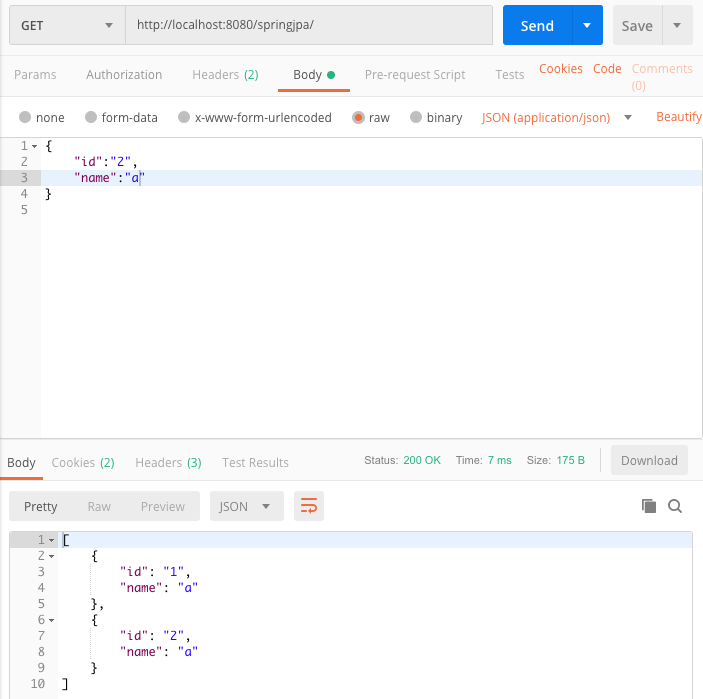Collapse request body line 1 fold arrow
The height and width of the screenshot is (699, 703).
point(35,146)
